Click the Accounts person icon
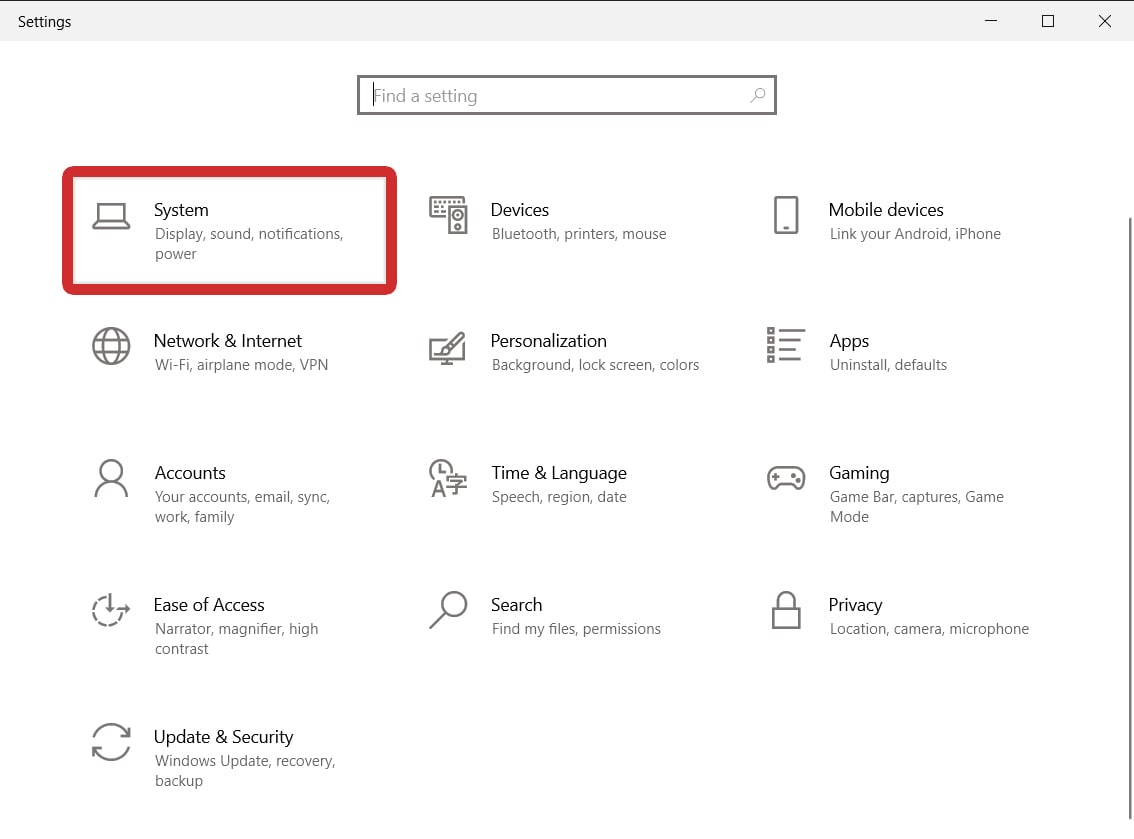The width and height of the screenshot is (1134, 839). click(111, 478)
